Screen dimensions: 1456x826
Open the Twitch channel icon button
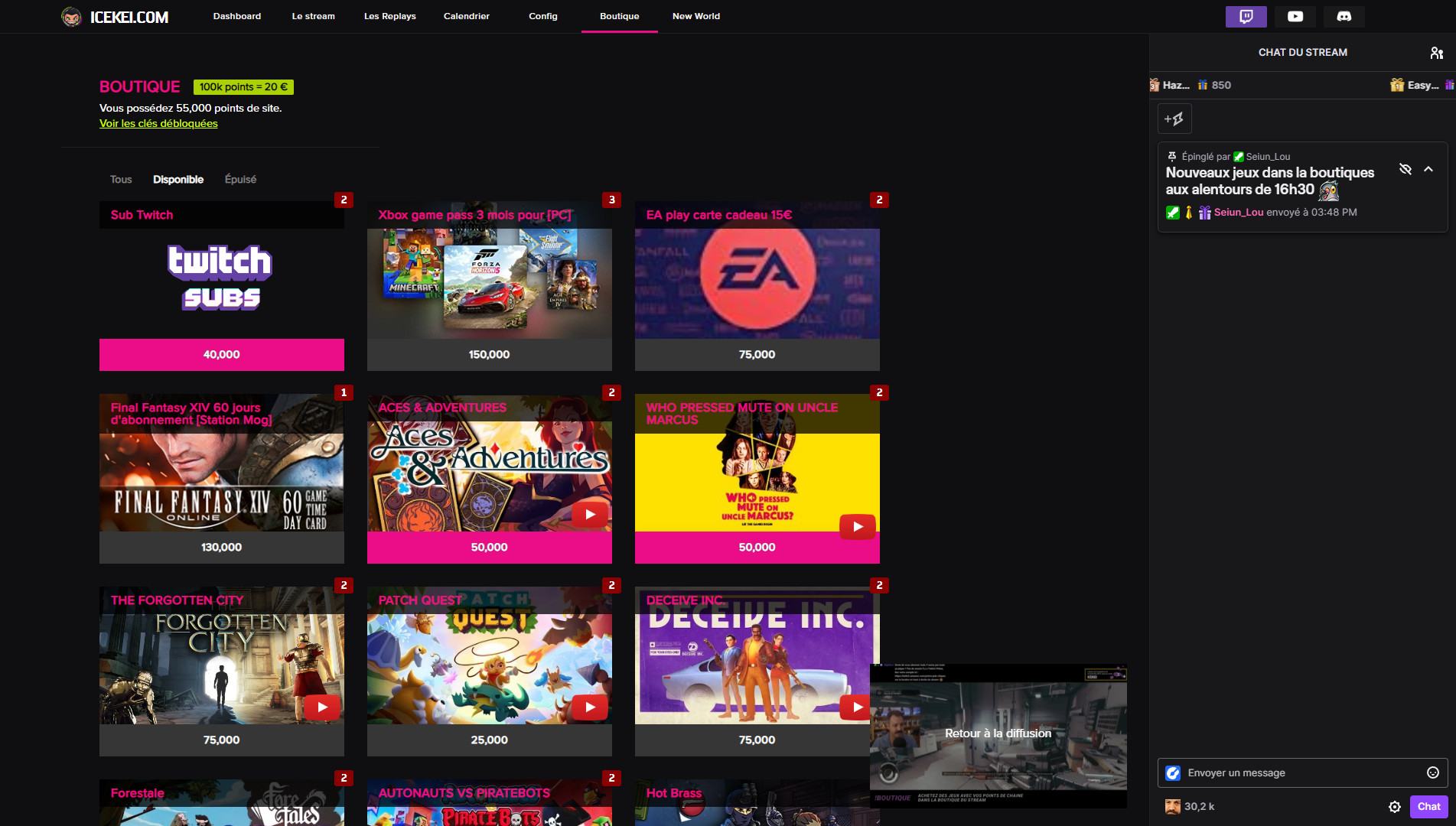(1246, 16)
